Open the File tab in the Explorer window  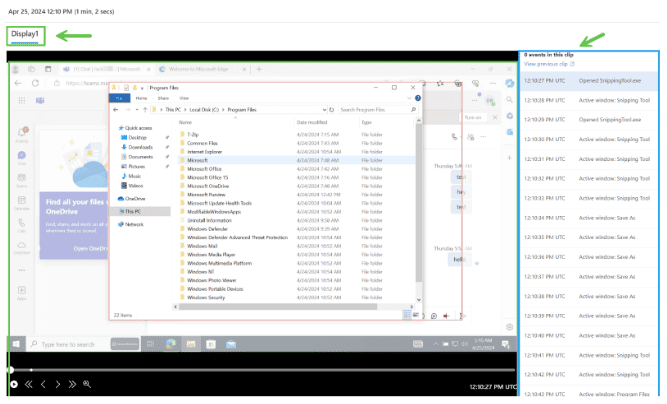click(120, 98)
